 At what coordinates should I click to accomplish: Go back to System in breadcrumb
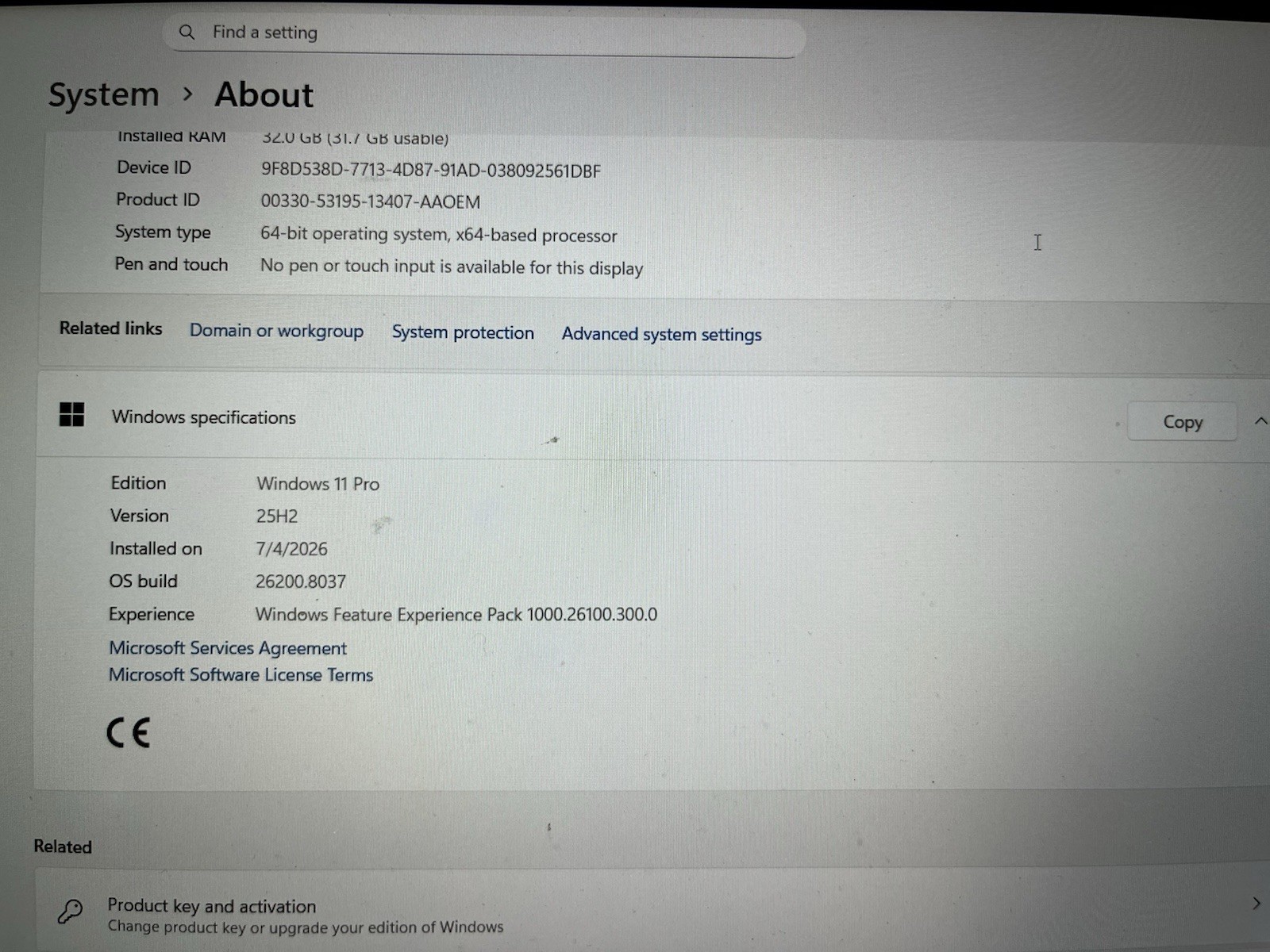104,94
